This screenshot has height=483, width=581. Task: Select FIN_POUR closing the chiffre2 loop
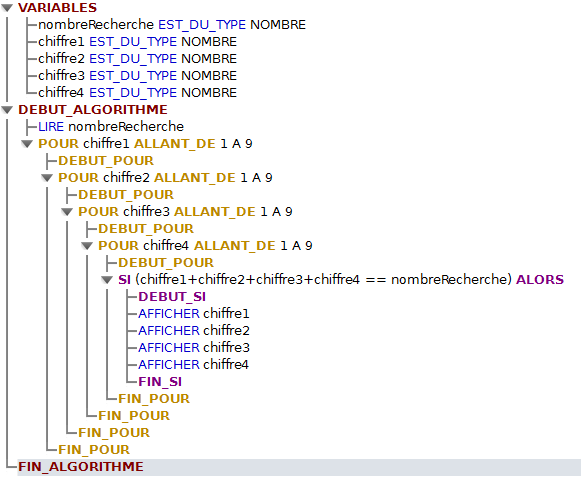[x=114, y=433]
